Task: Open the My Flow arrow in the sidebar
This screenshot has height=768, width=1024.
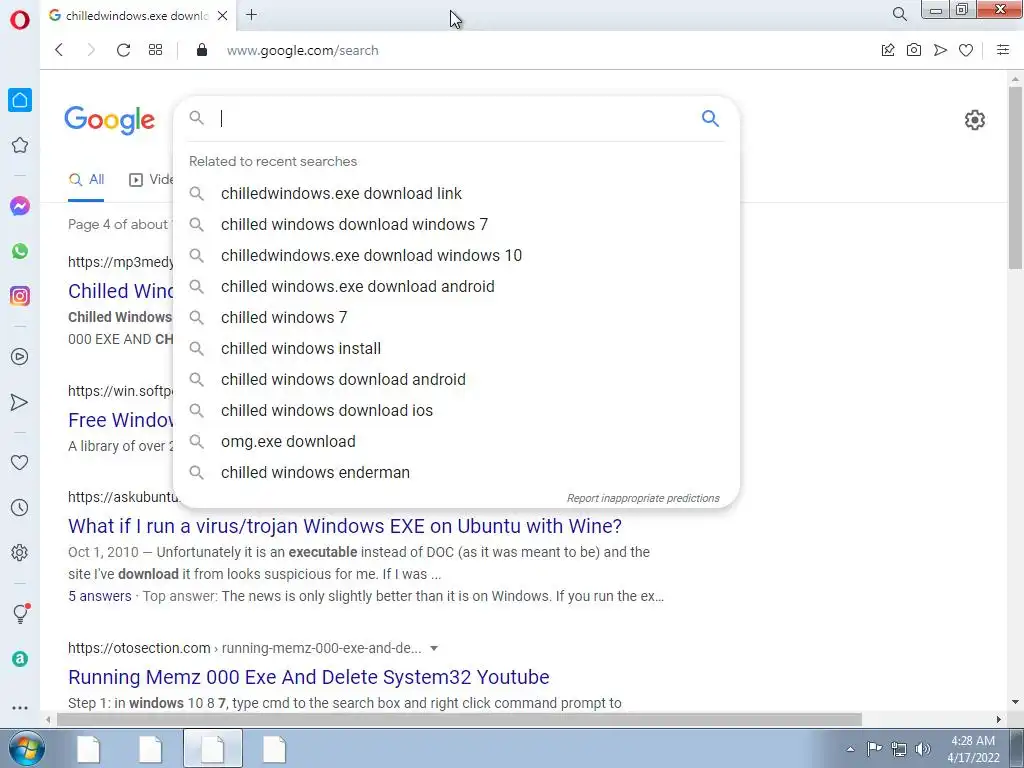Action: (x=20, y=402)
